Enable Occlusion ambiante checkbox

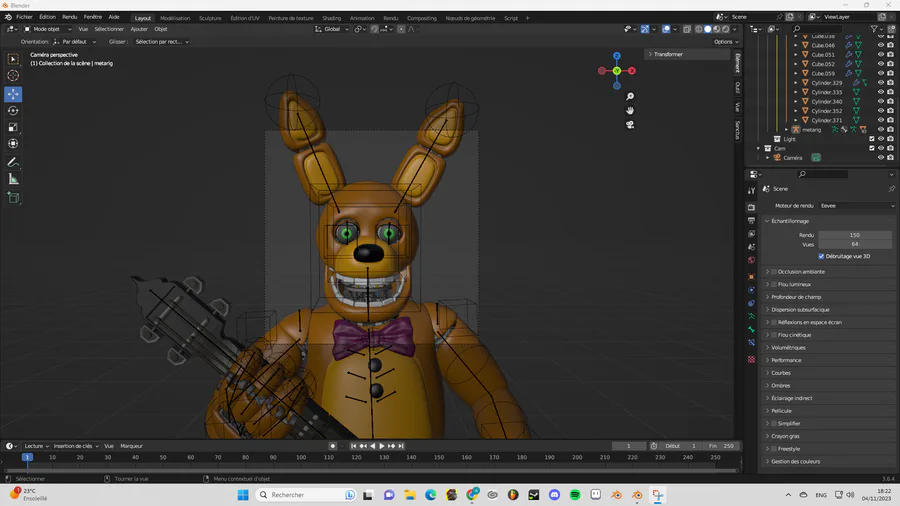tap(774, 271)
